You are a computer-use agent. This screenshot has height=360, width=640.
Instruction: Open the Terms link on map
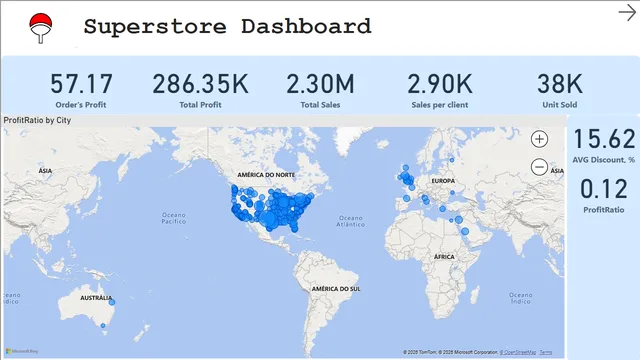(x=546, y=352)
